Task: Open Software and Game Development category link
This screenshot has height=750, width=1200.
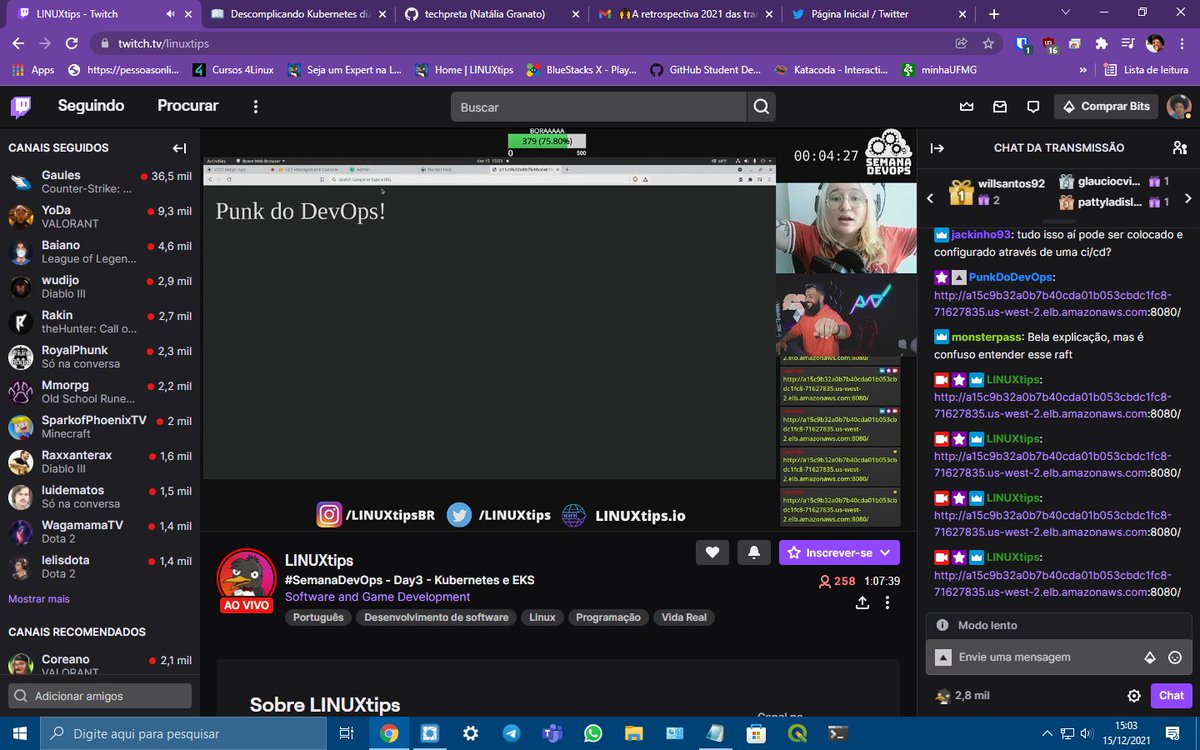Action: (x=377, y=597)
